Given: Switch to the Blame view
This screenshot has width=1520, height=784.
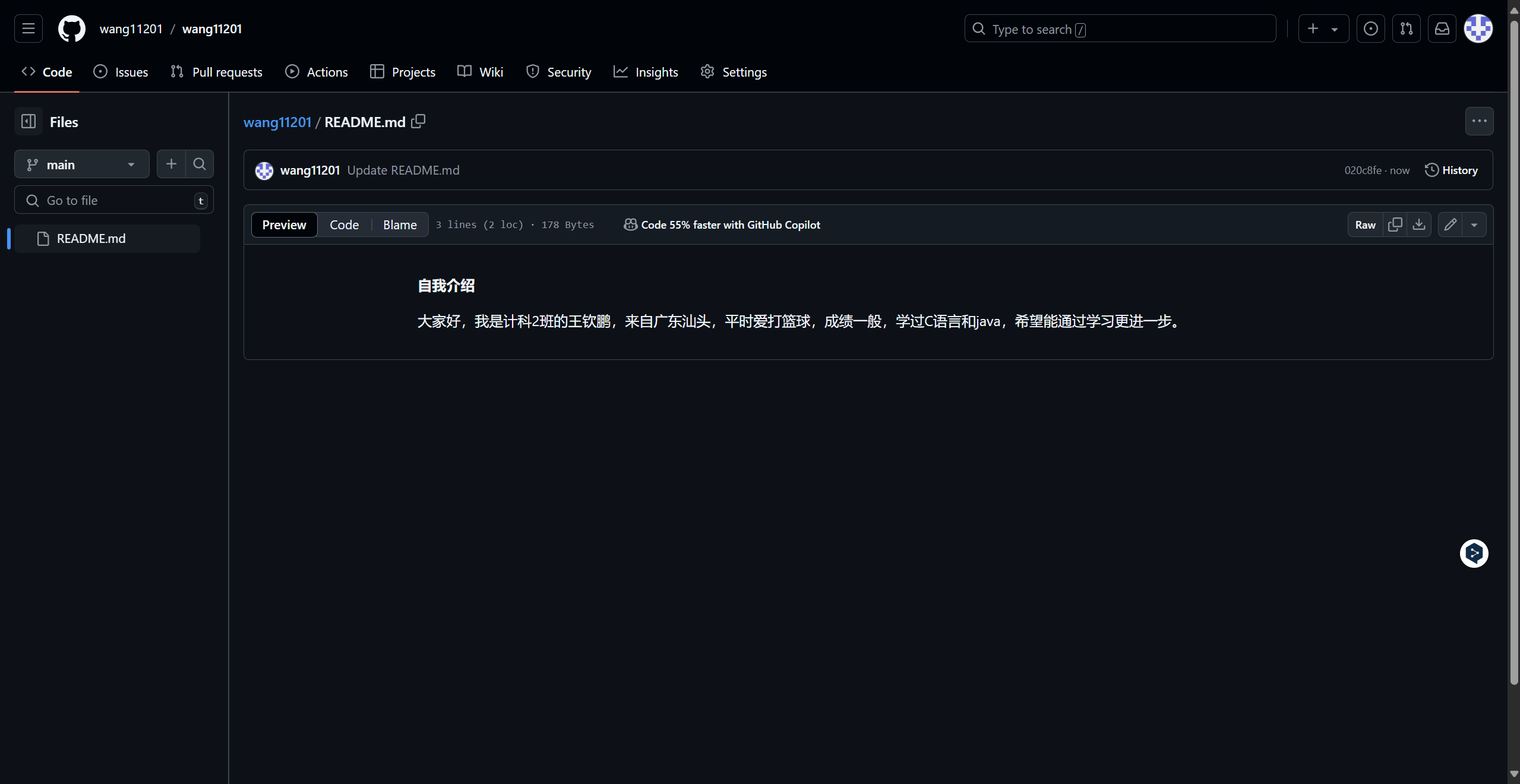Looking at the screenshot, I should pyautogui.click(x=400, y=225).
